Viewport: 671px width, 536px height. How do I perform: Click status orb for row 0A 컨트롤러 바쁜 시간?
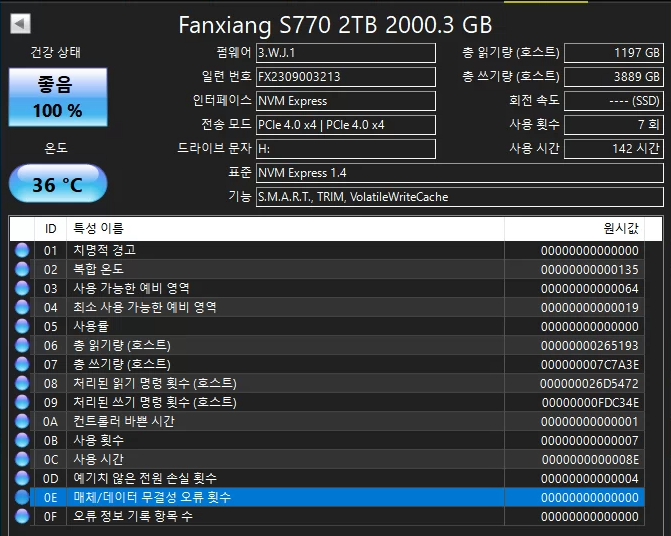(x=22, y=421)
